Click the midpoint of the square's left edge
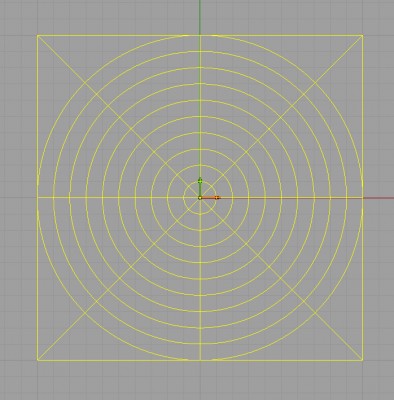394x400 pixels. coord(37,198)
